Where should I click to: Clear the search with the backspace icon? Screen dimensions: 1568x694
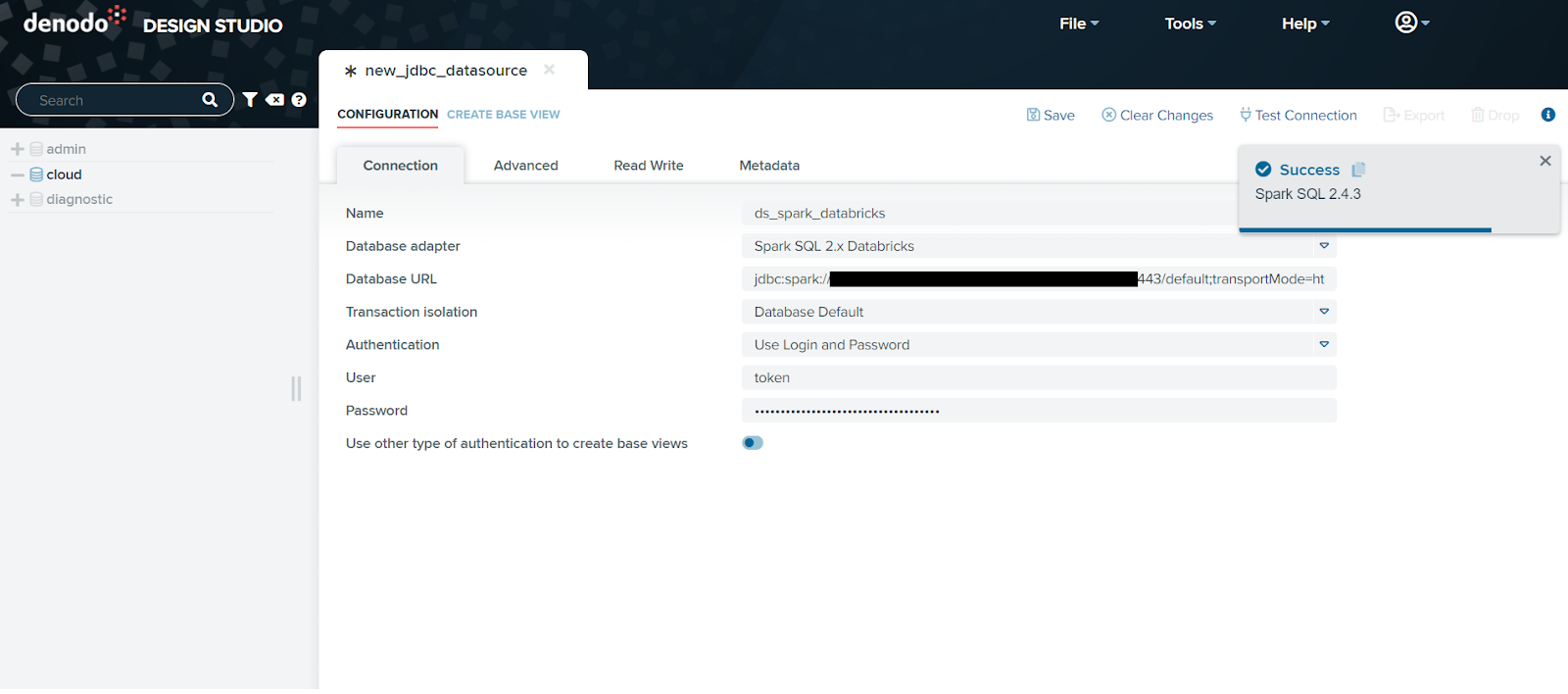275,100
